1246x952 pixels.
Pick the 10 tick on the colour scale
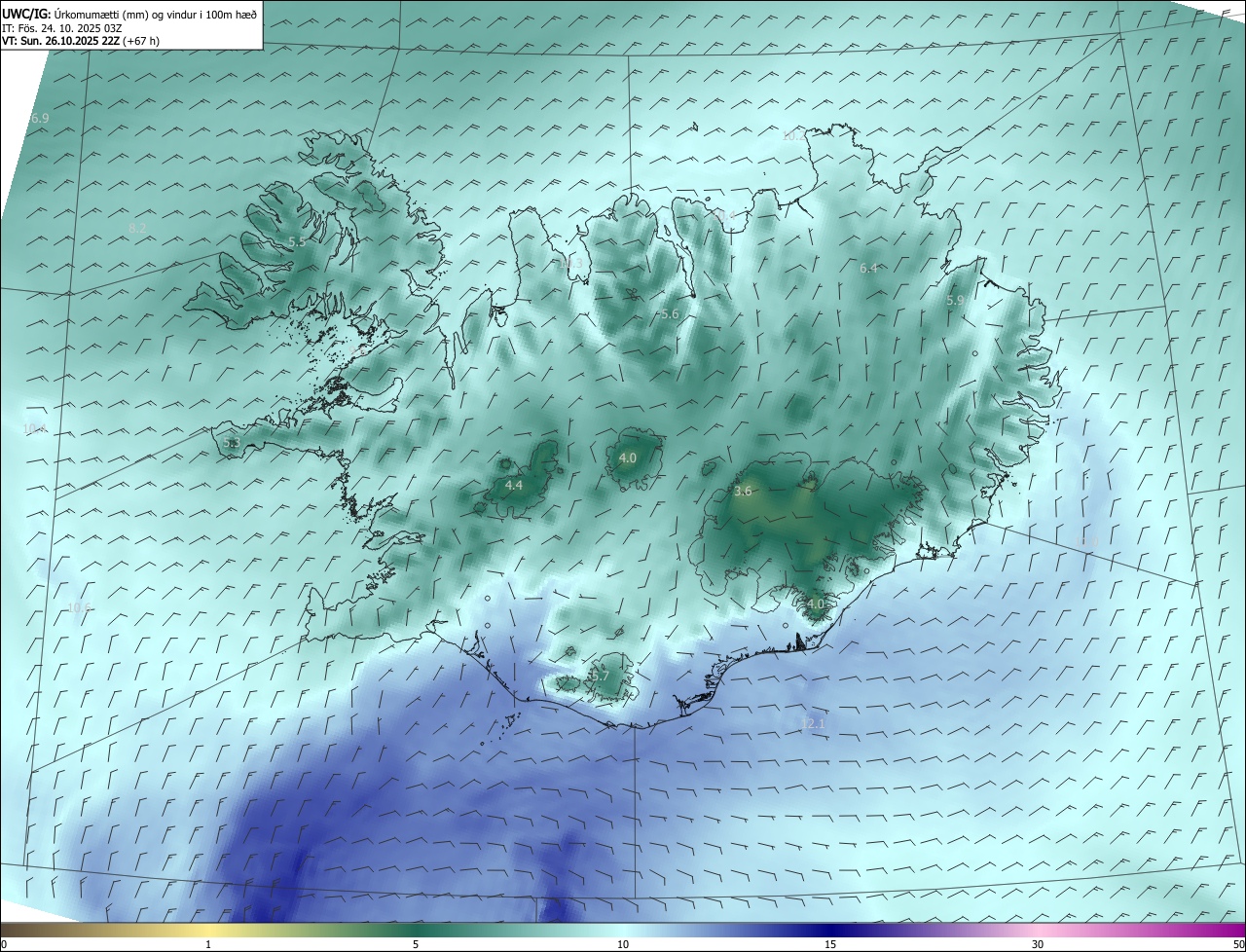pos(623,944)
